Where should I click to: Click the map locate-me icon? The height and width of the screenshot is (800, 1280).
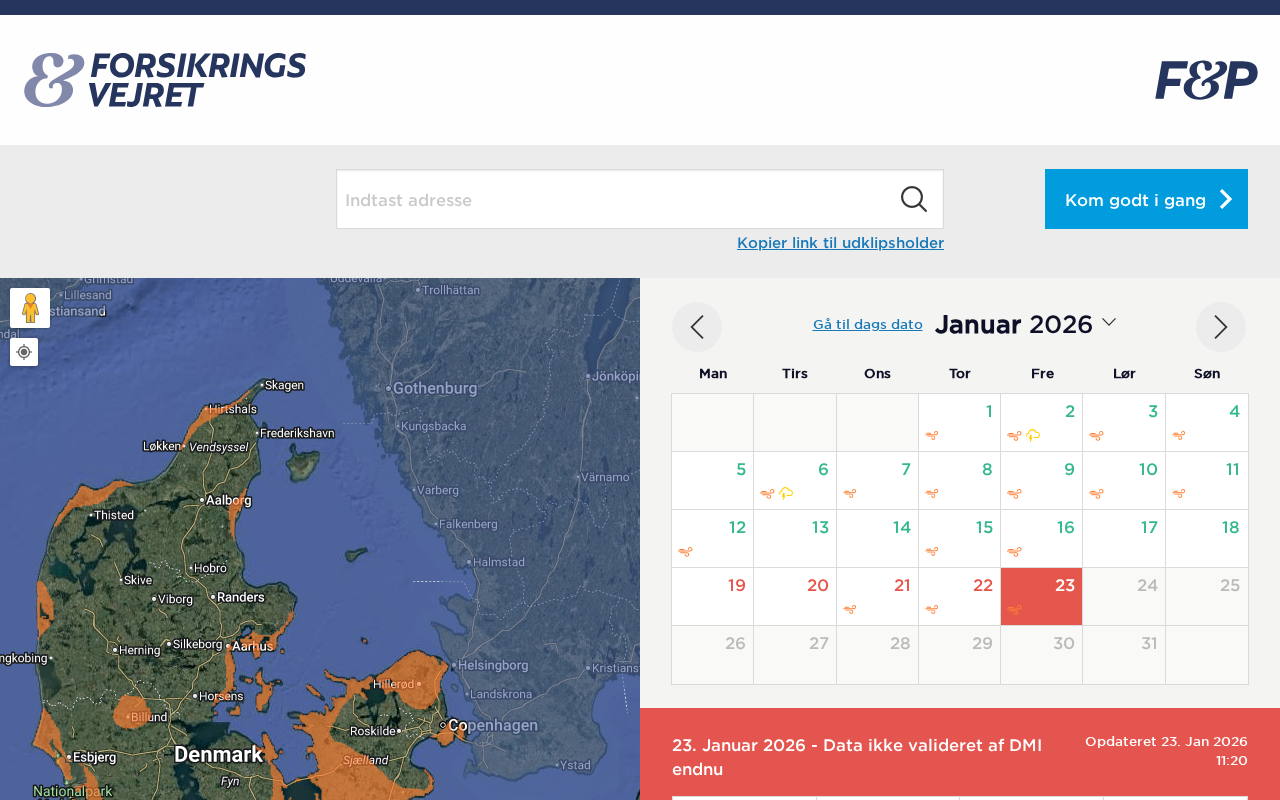(x=24, y=352)
